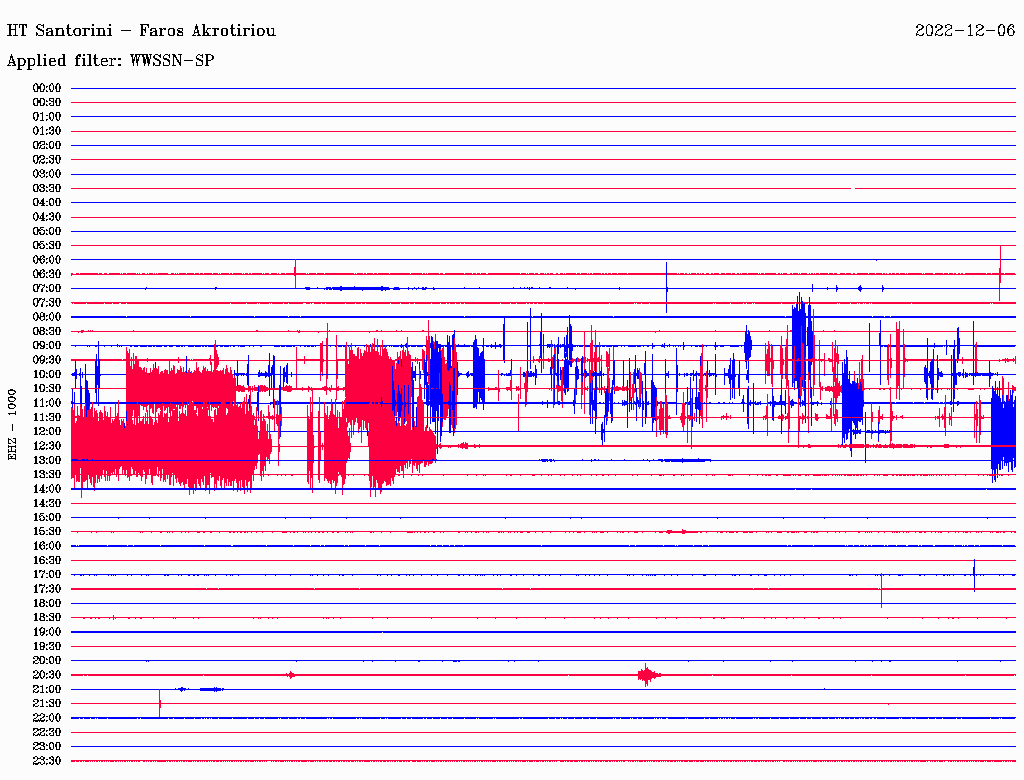Image resolution: width=1024 pixels, height=780 pixels.
Task: Click the 18:30 time label
Action: click(x=46, y=618)
